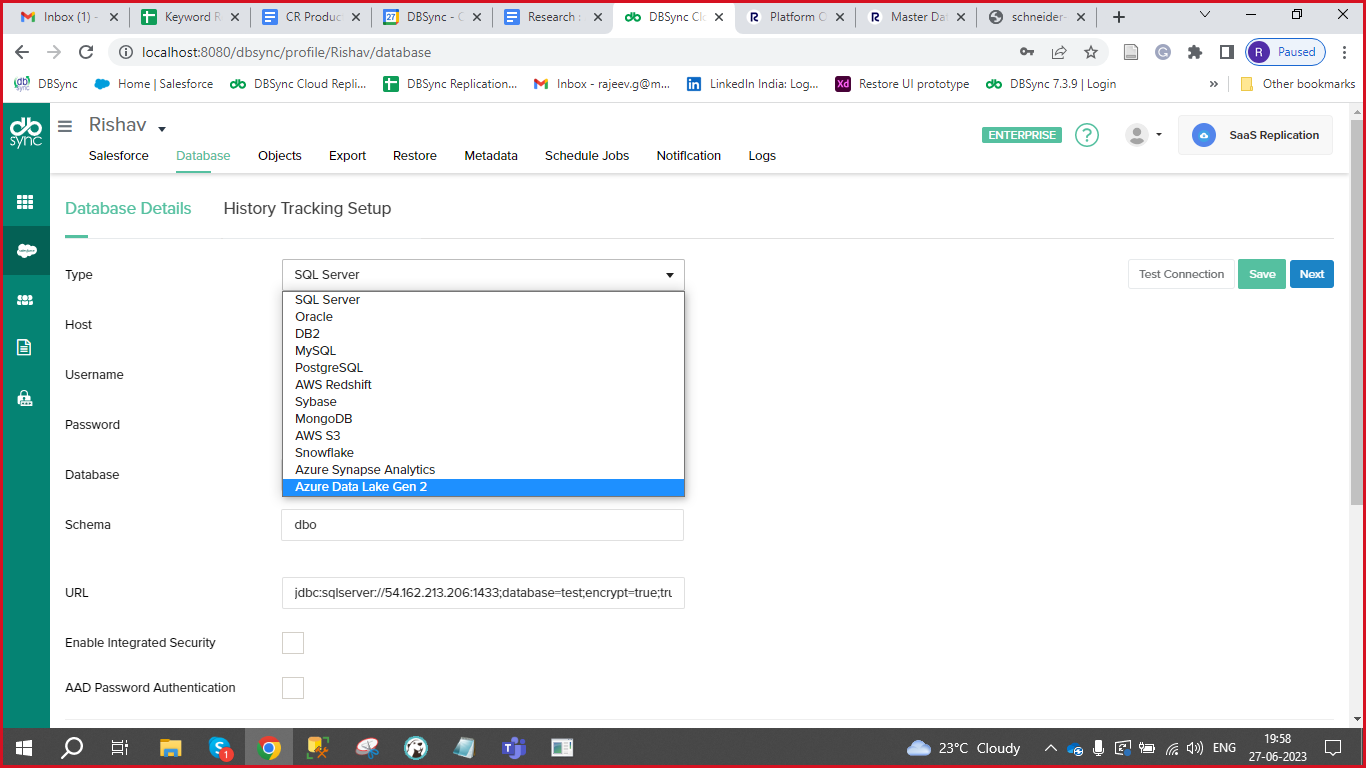Choose AWS S3 from the list
Image resolution: width=1366 pixels, height=768 pixels.
point(483,436)
